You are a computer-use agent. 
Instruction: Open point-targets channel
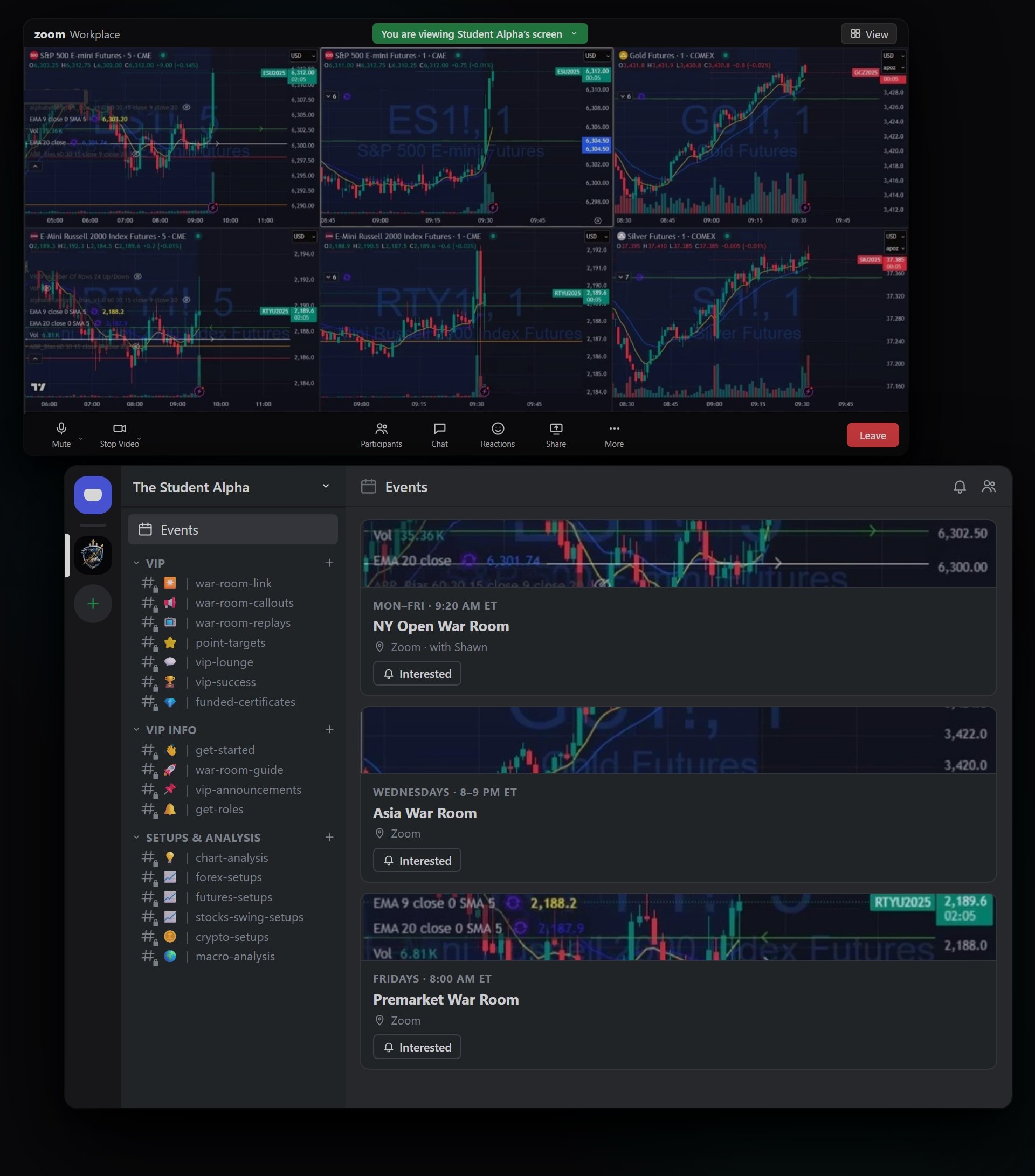pos(232,642)
